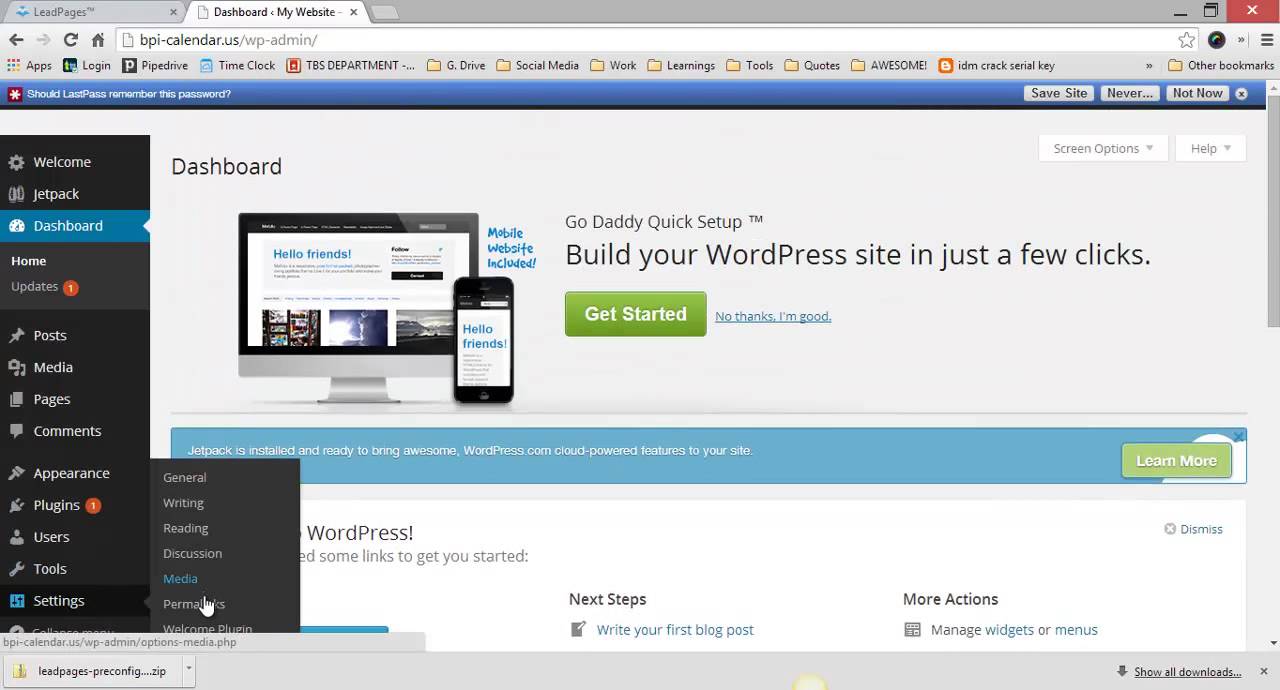Click the widgets link
The width and height of the screenshot is (1280, 690).
click(1009, 629)
